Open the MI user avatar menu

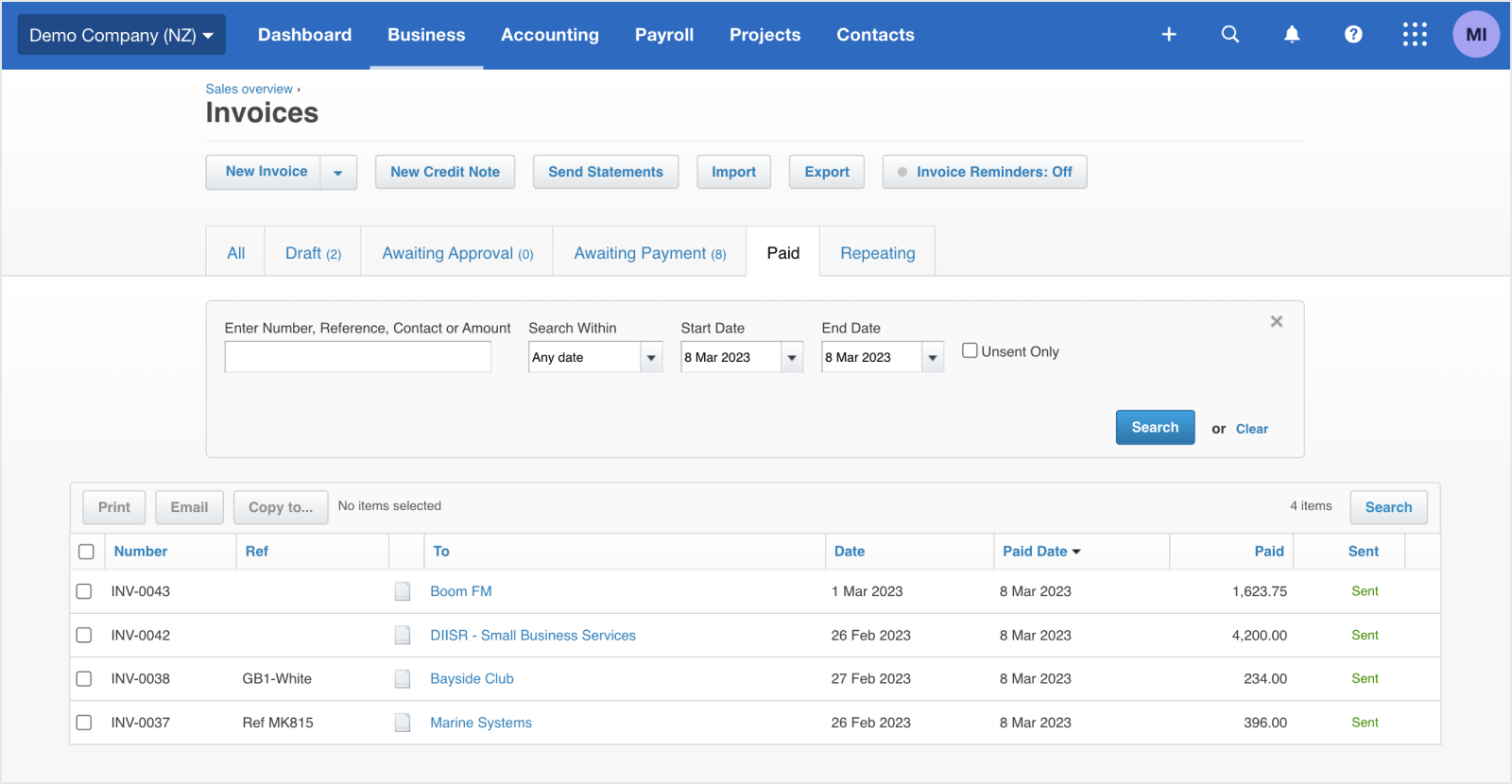pos(1476,34)
